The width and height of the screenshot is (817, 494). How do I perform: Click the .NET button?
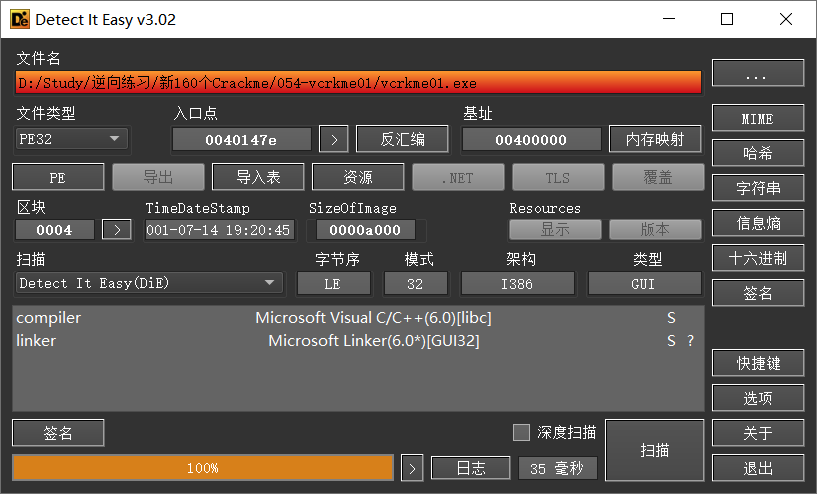coord(458,177)
